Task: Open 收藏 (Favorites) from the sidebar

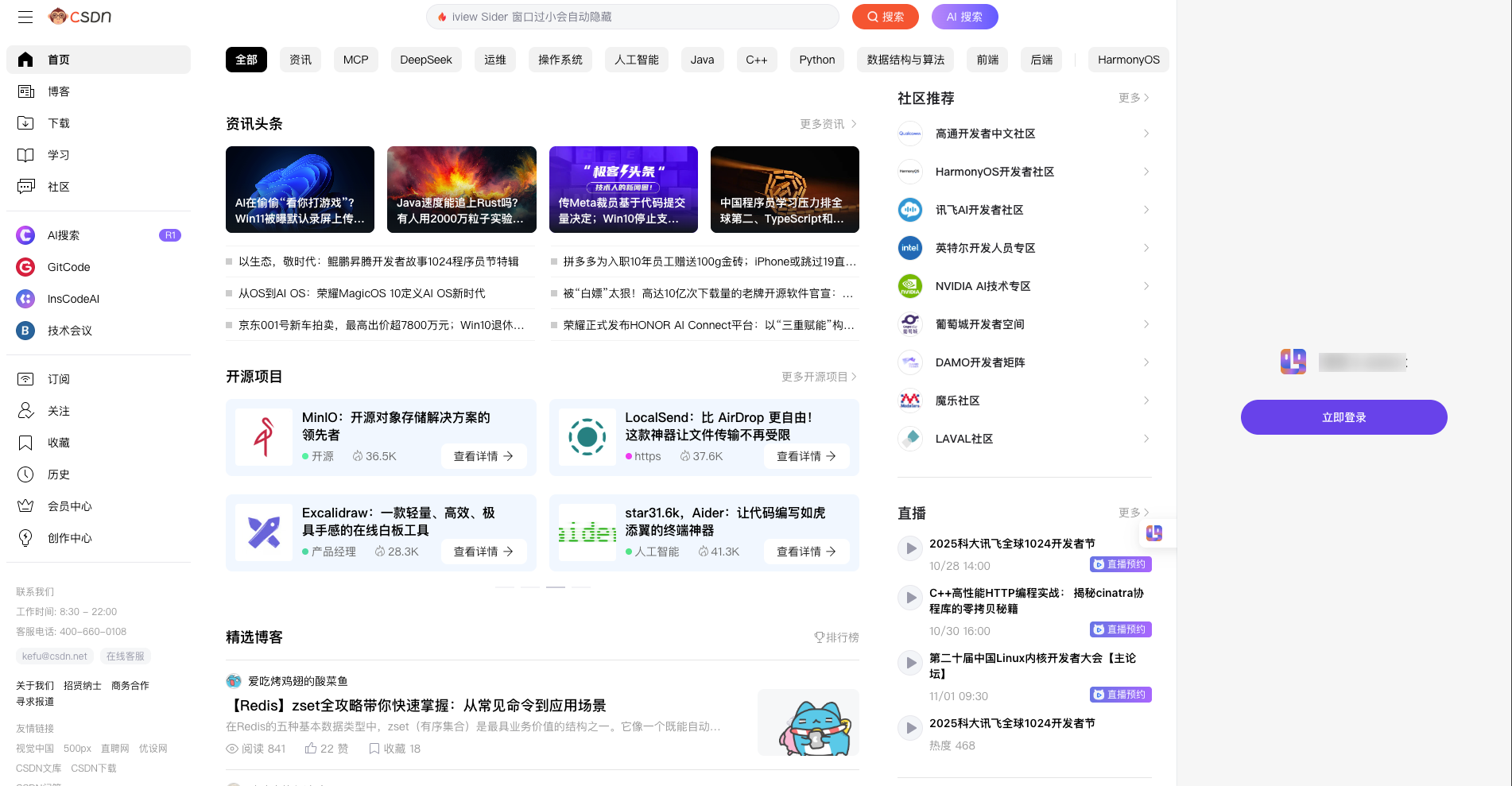Action: (25, 443)
